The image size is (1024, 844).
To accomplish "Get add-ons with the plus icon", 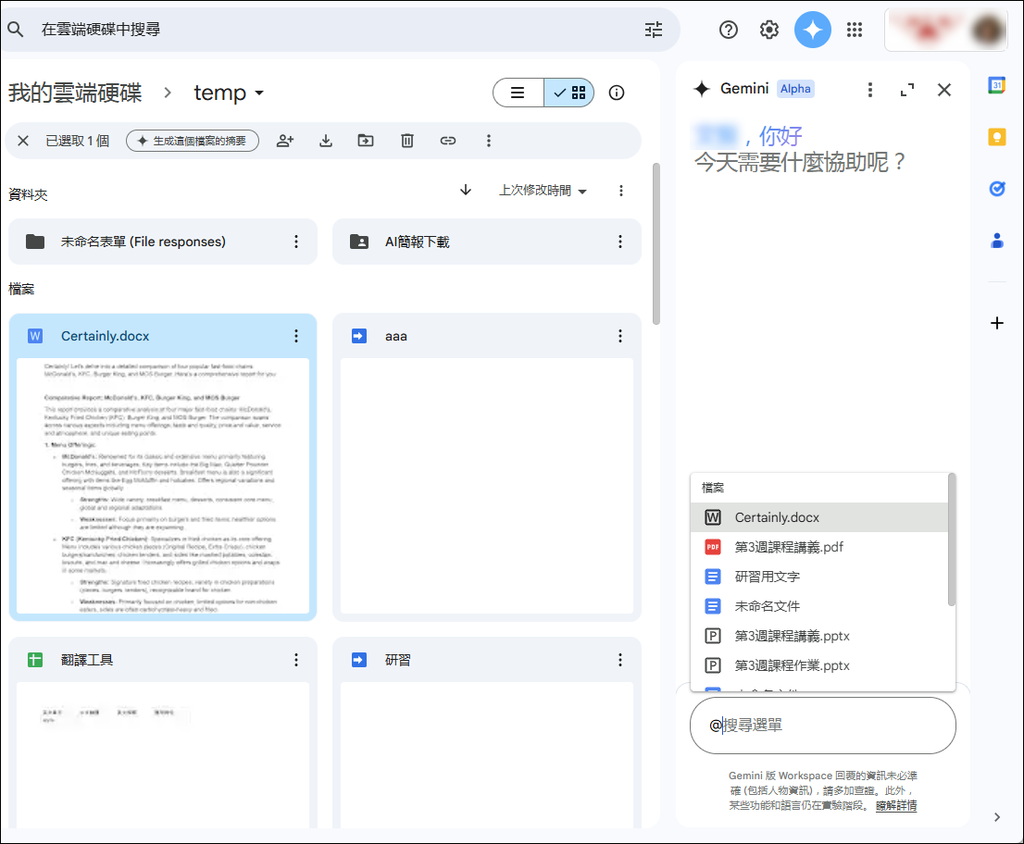I will (997, 323).
